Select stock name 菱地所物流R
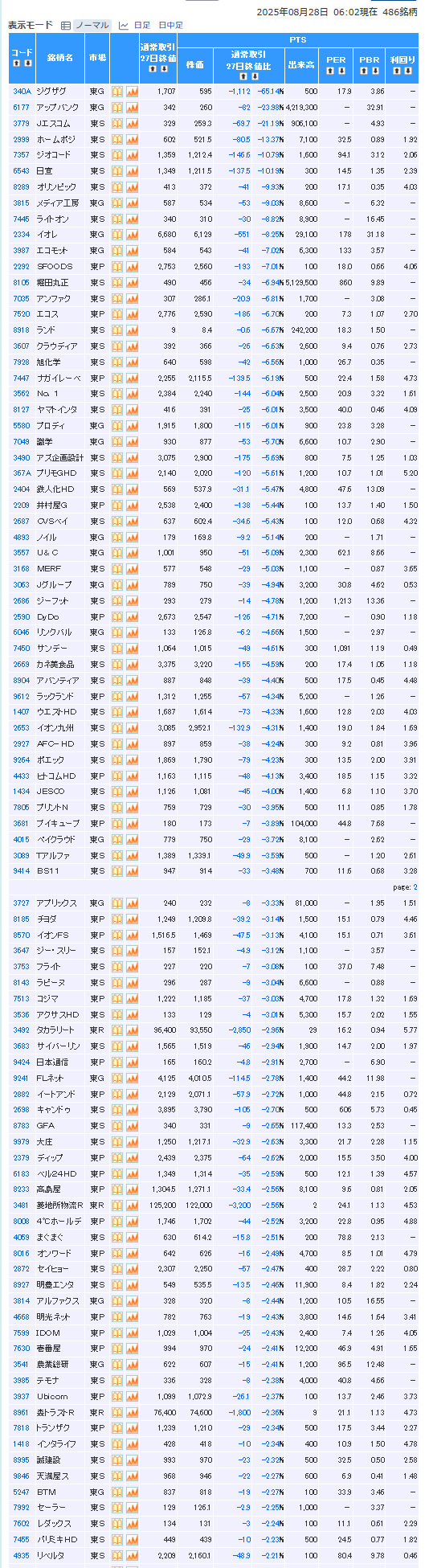429x1568 pixels. 59,1206
